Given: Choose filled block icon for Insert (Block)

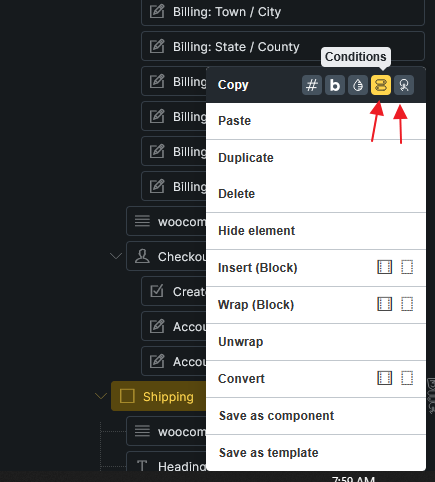Looking at the screenshot, I should click(384, 267).
